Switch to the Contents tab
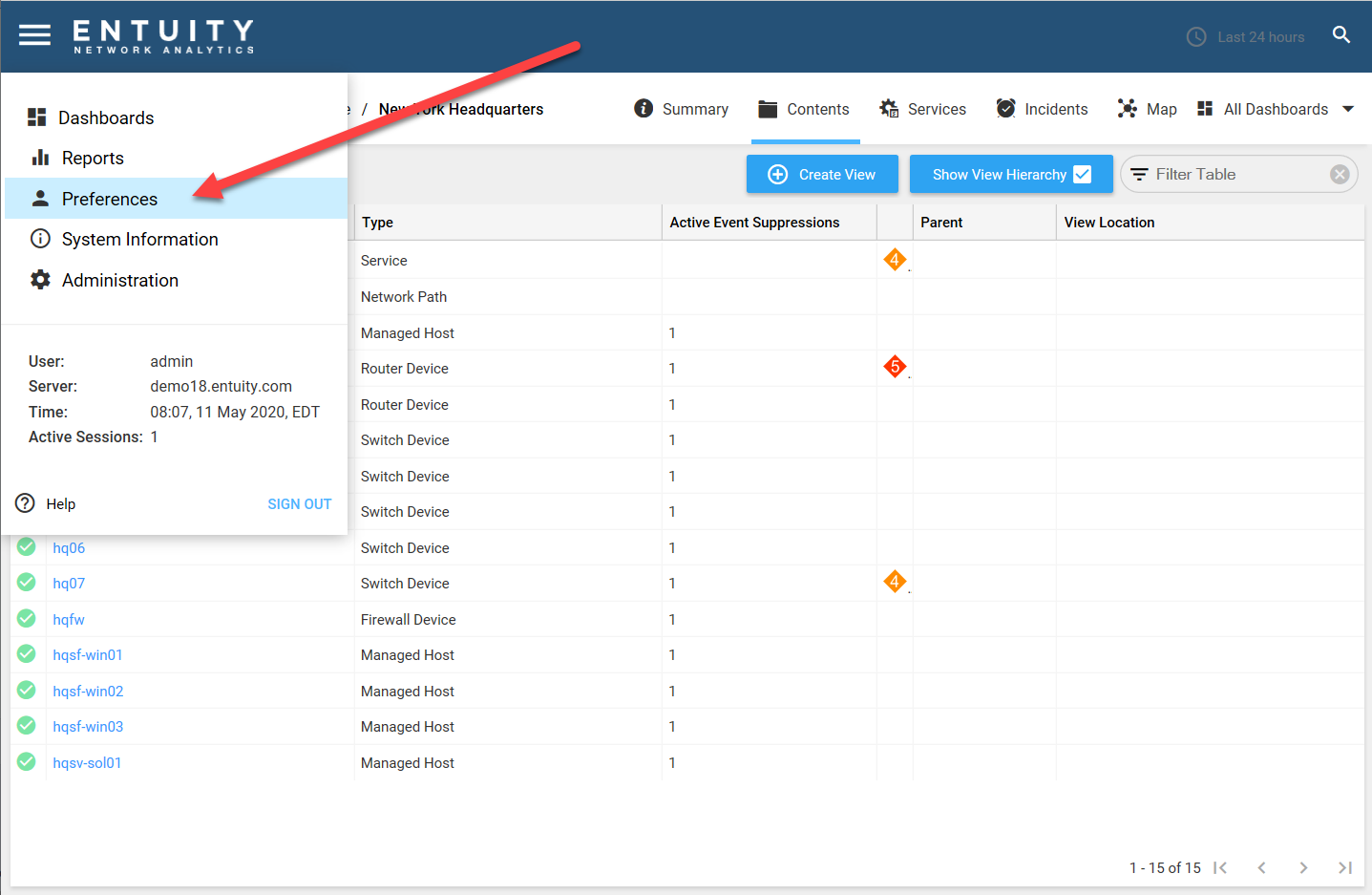Viewport: 1372px width, 895px height. tap(805, 109)
